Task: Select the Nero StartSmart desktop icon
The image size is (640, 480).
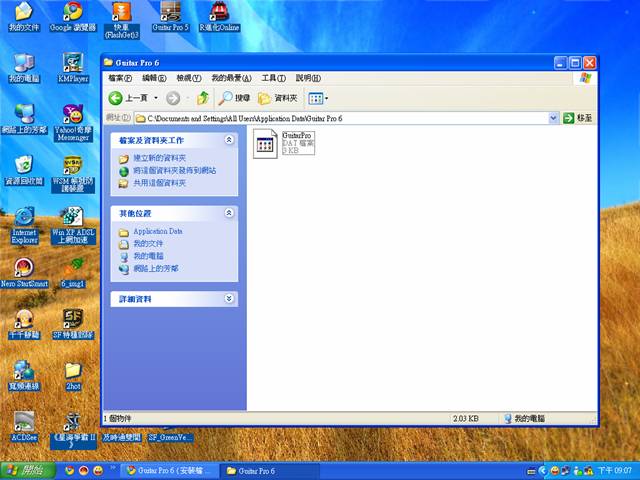Action: (x=24, y=273)
